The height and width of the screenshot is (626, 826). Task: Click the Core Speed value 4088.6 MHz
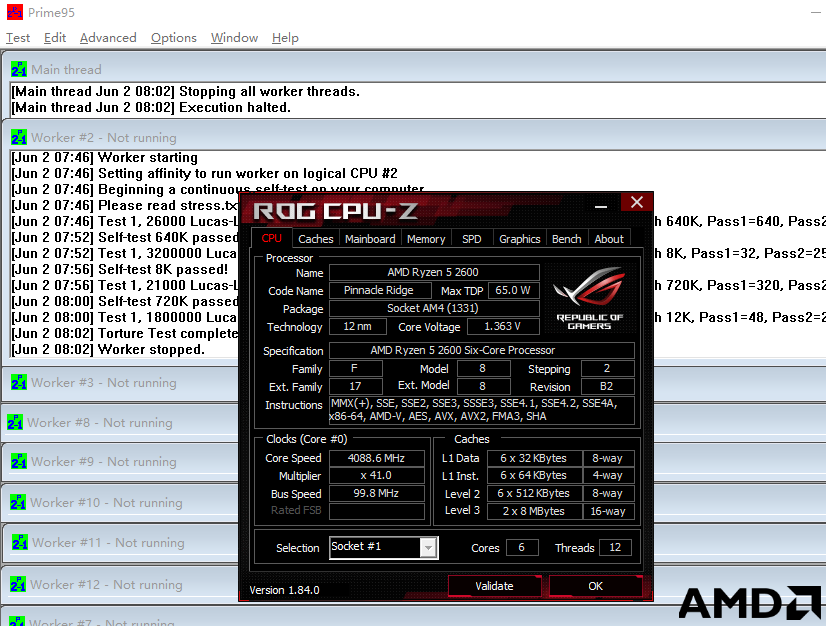click(x=377, y=458)
